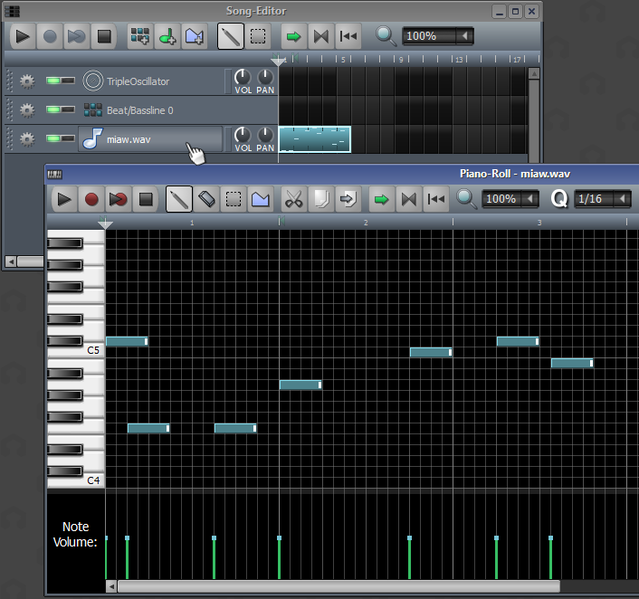This screenshot has width=639, height=599.
Task: Click record-while-playing in Song-Editor
Action: (77, 37)
